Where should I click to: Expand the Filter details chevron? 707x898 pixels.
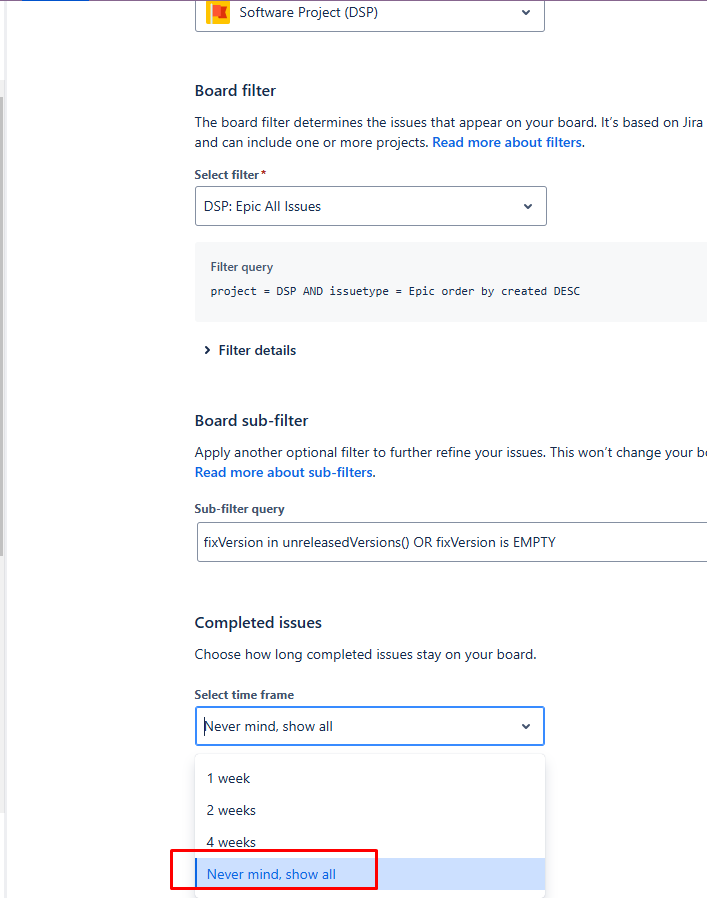207,350
